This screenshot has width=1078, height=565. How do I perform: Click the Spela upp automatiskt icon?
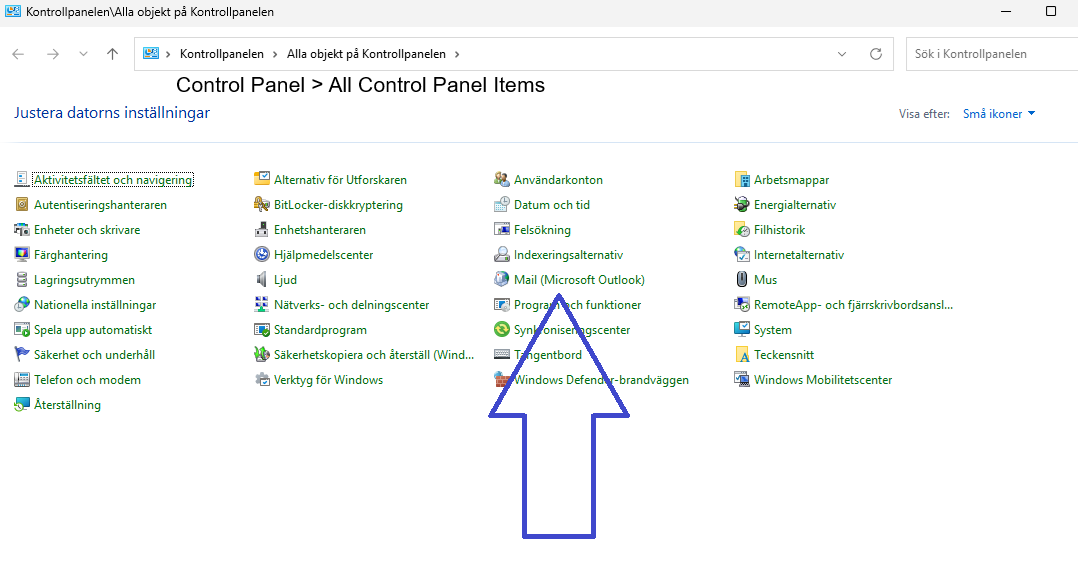click(22, 330)
